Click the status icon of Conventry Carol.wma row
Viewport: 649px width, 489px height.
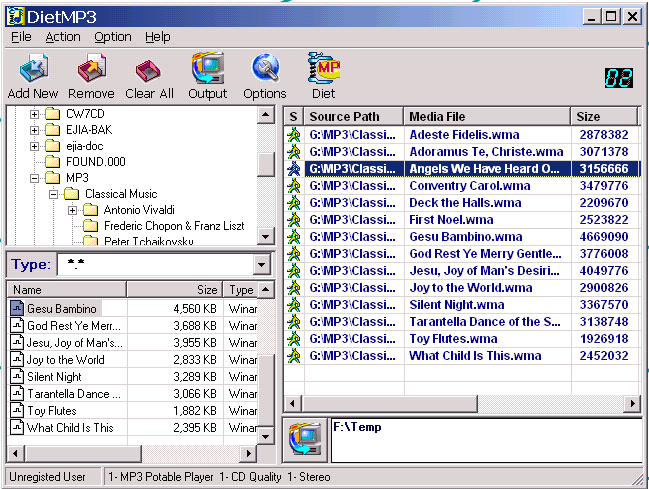pyautogui.click(x=294, y=186)
